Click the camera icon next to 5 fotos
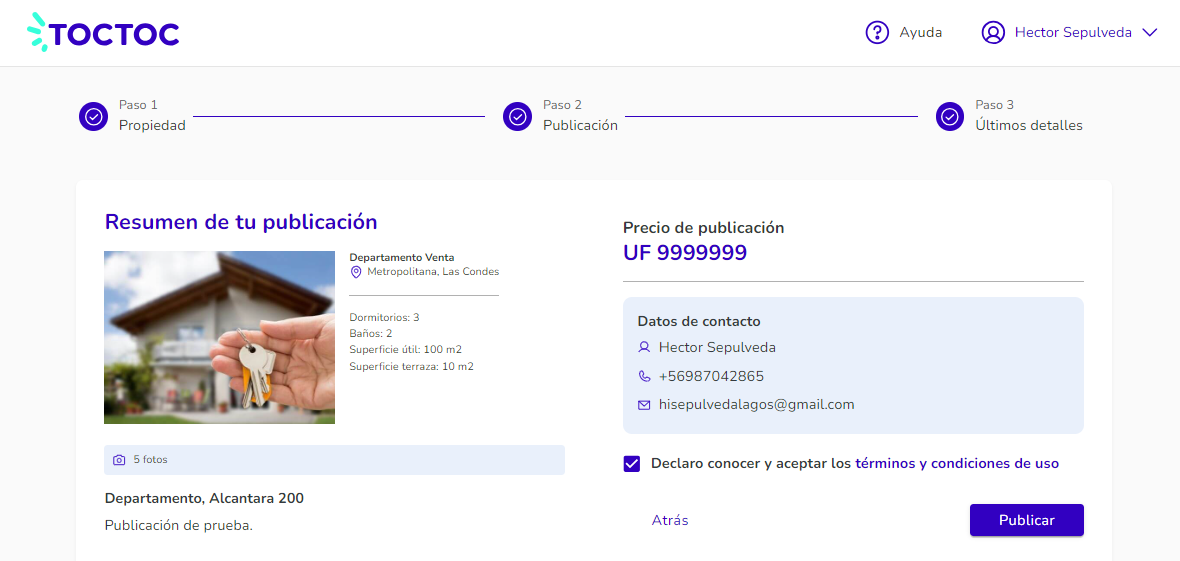The image size is (1180, 561). [x=119, y=459]
